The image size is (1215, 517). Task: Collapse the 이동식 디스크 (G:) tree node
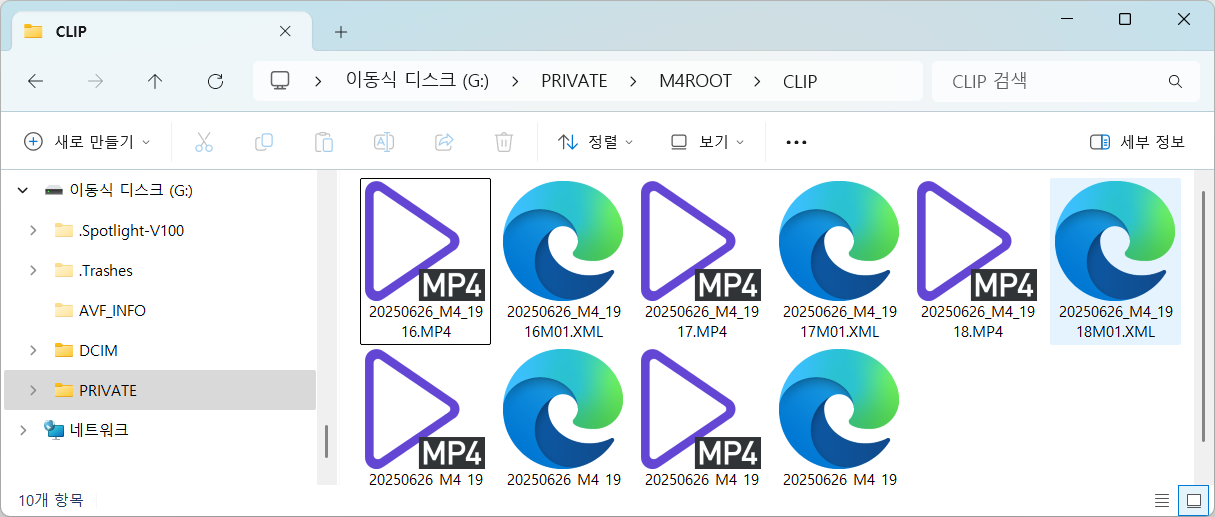pos(22,190)
